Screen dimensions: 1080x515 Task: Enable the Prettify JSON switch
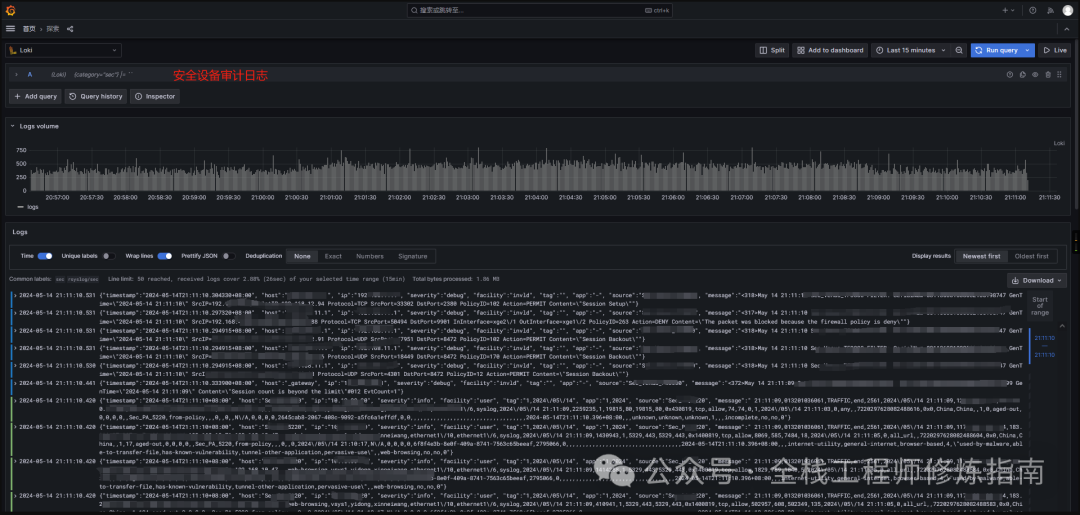pyautogui.click(x=229, y=256)
